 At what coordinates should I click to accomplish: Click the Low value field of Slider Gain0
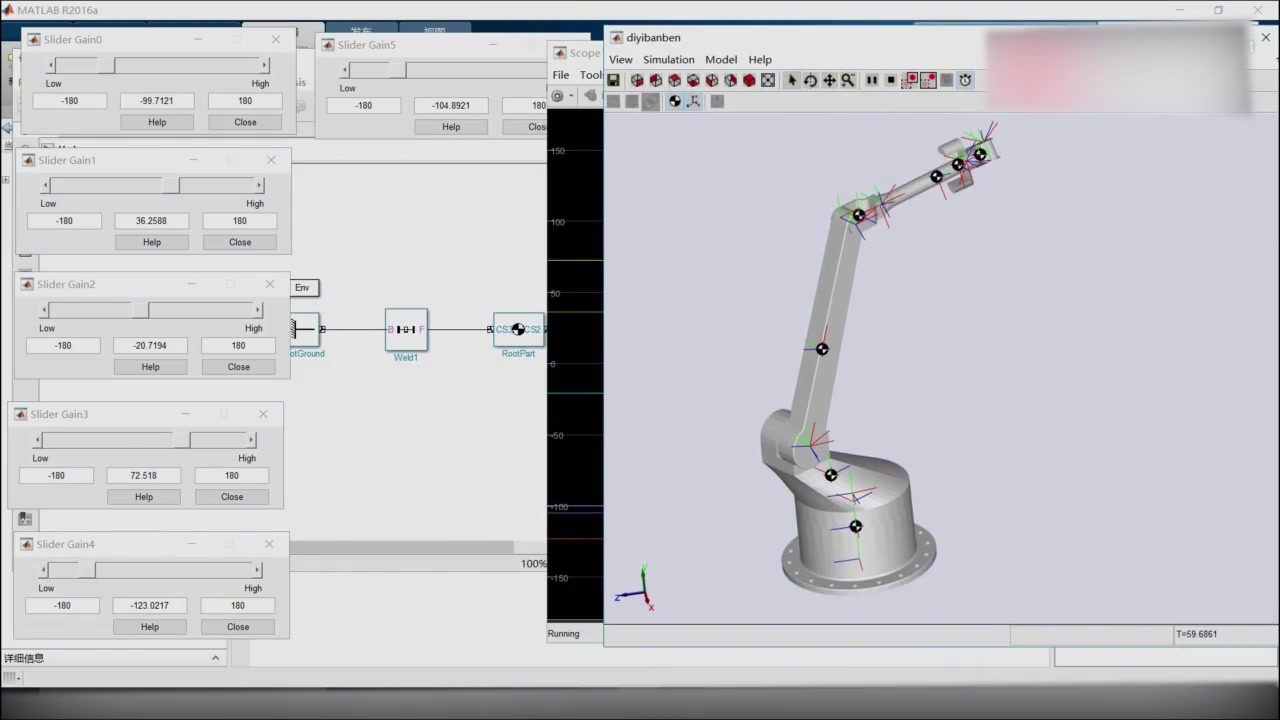pos(69,100)
